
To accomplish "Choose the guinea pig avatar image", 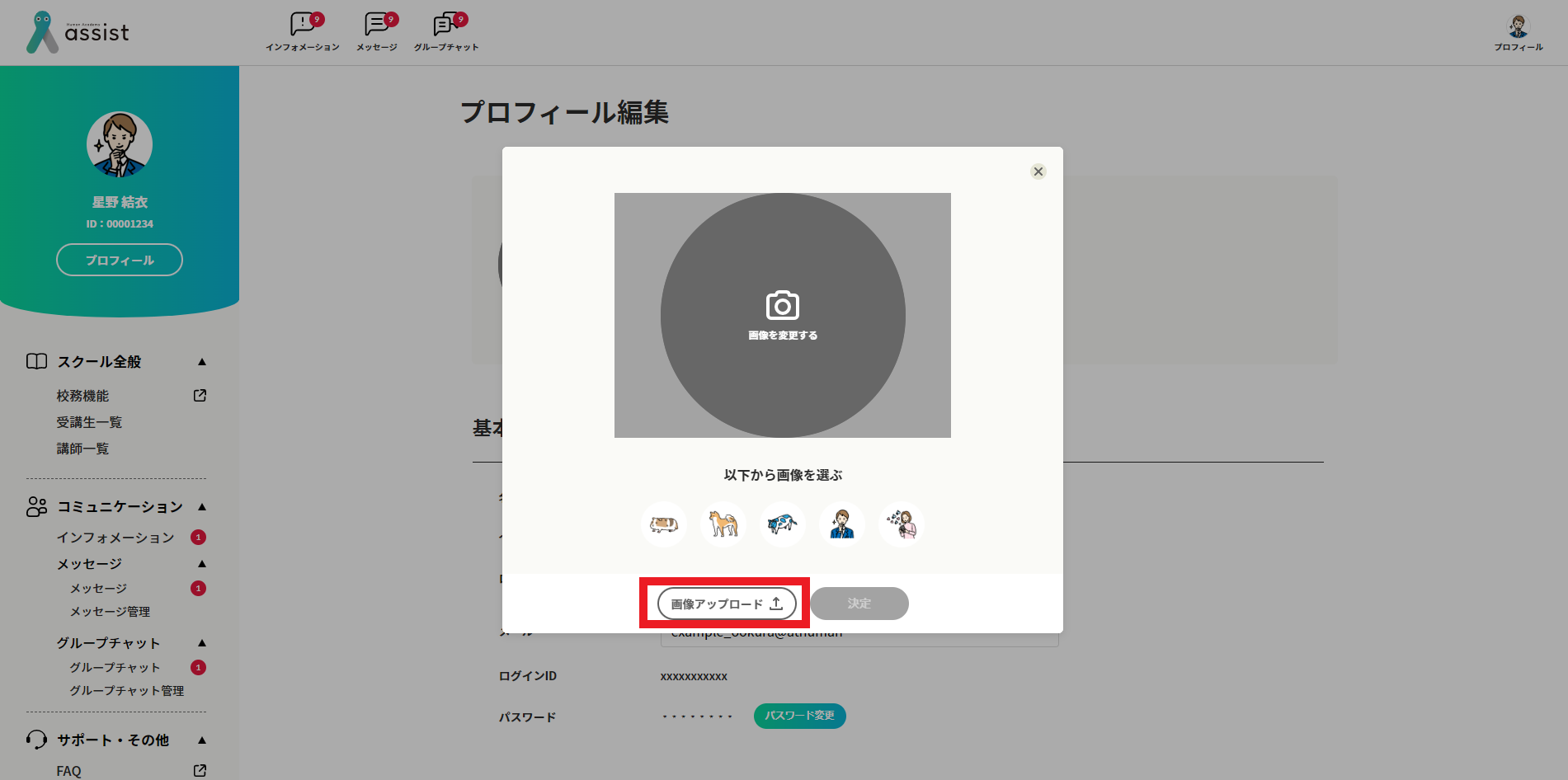I will [x=664, y=524].
